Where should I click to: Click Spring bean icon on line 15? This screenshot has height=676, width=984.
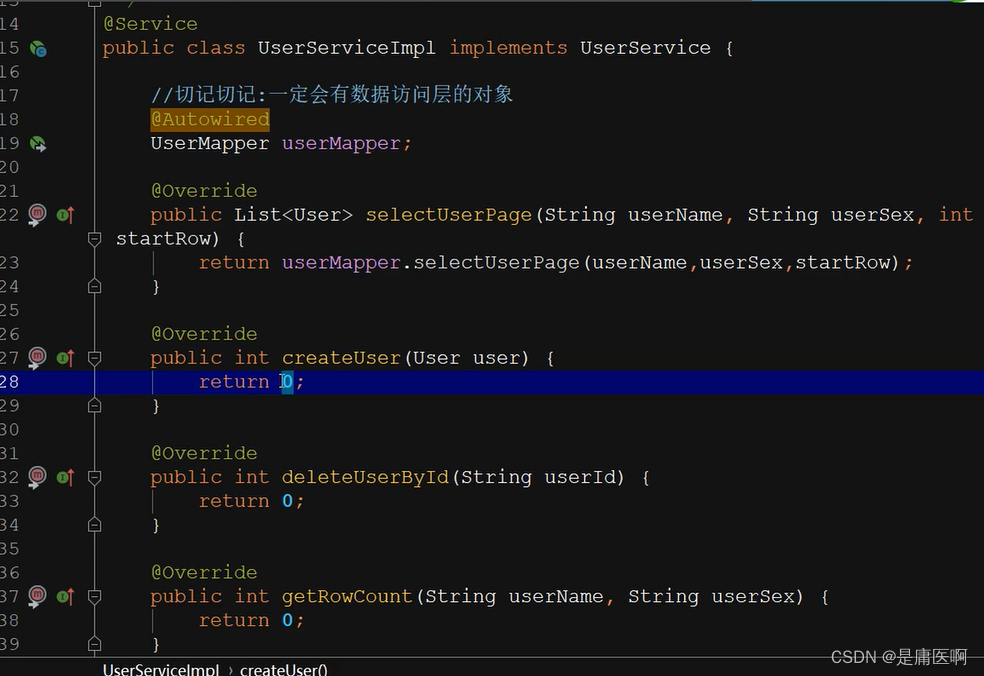click(38, 49)
